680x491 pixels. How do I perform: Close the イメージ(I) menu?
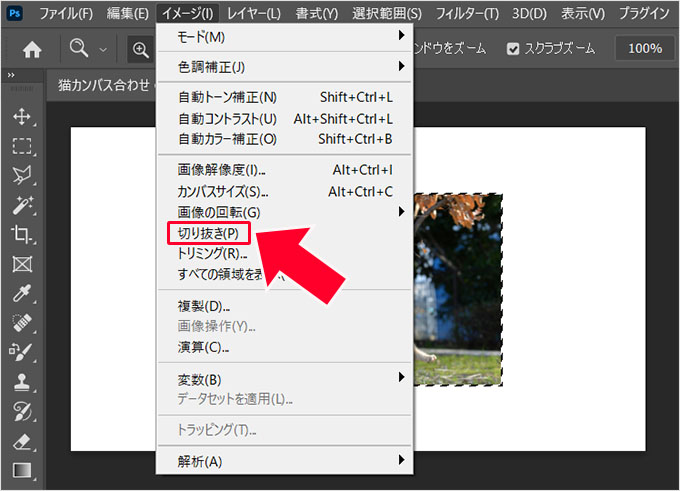pos(187,14)
